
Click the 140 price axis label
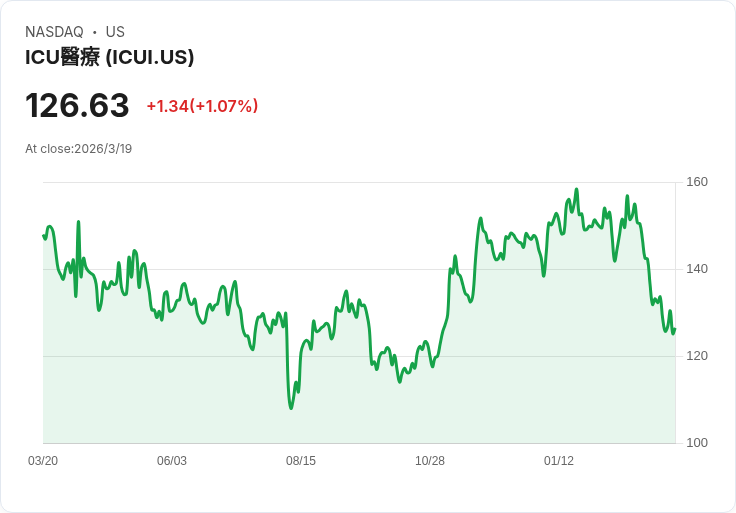pos(697,269)
